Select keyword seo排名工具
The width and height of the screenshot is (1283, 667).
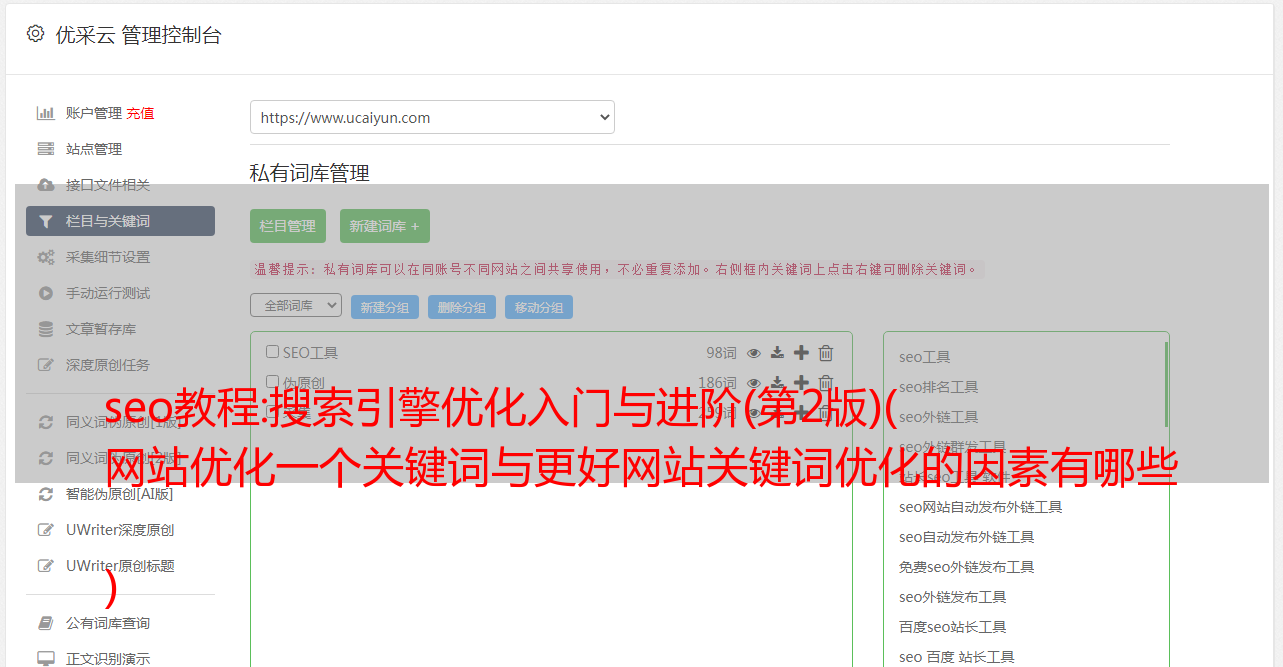pos(939,387)
